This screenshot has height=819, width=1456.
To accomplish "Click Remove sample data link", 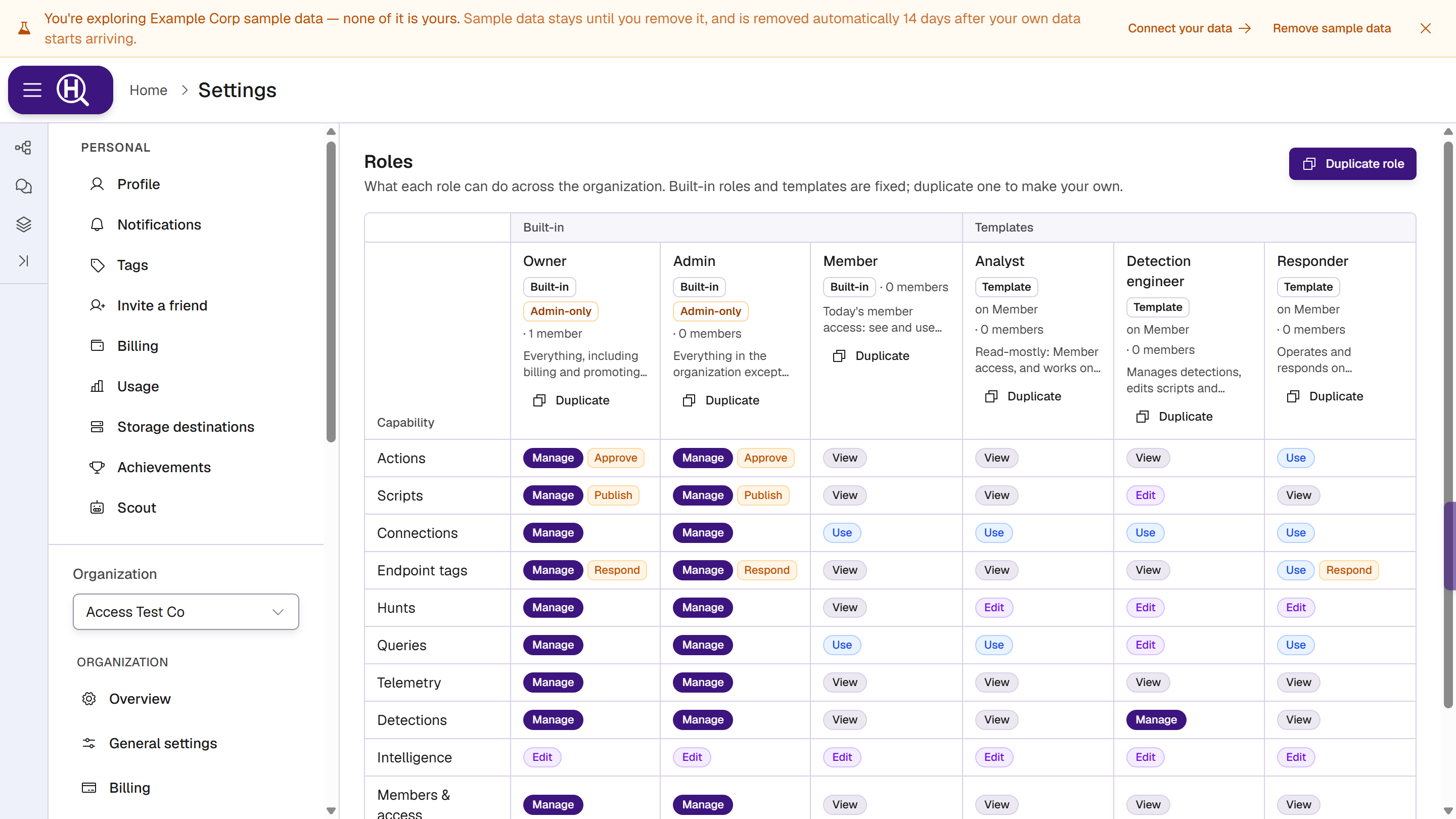I will coord(1332,28).
